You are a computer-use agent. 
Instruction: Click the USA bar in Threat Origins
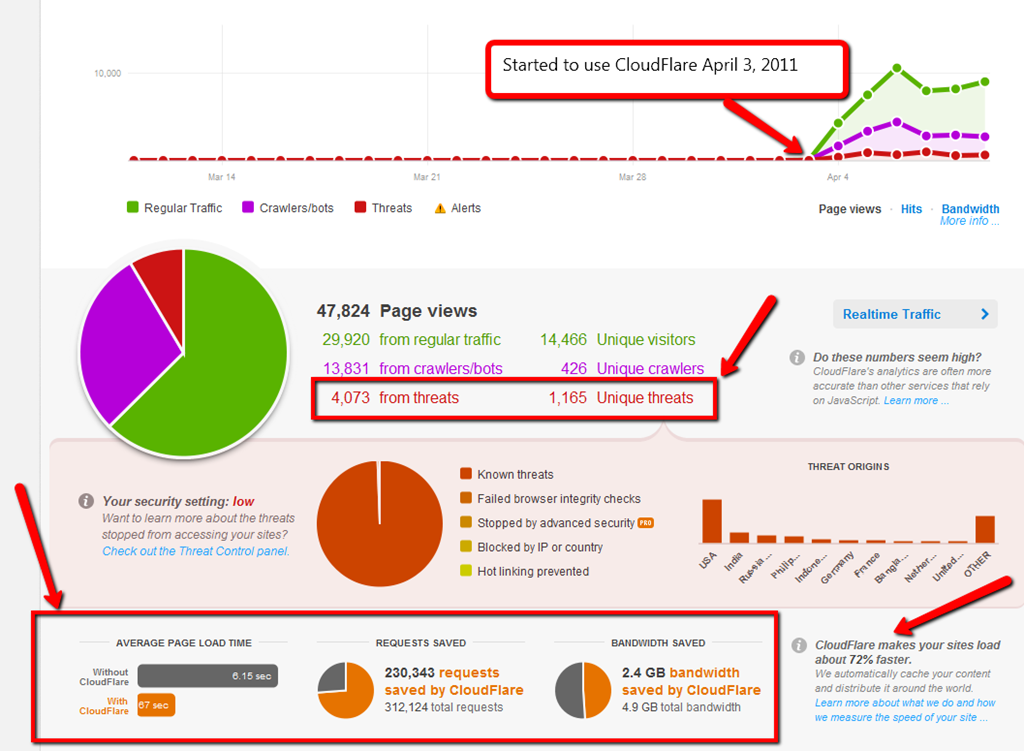tap(712, 521)
